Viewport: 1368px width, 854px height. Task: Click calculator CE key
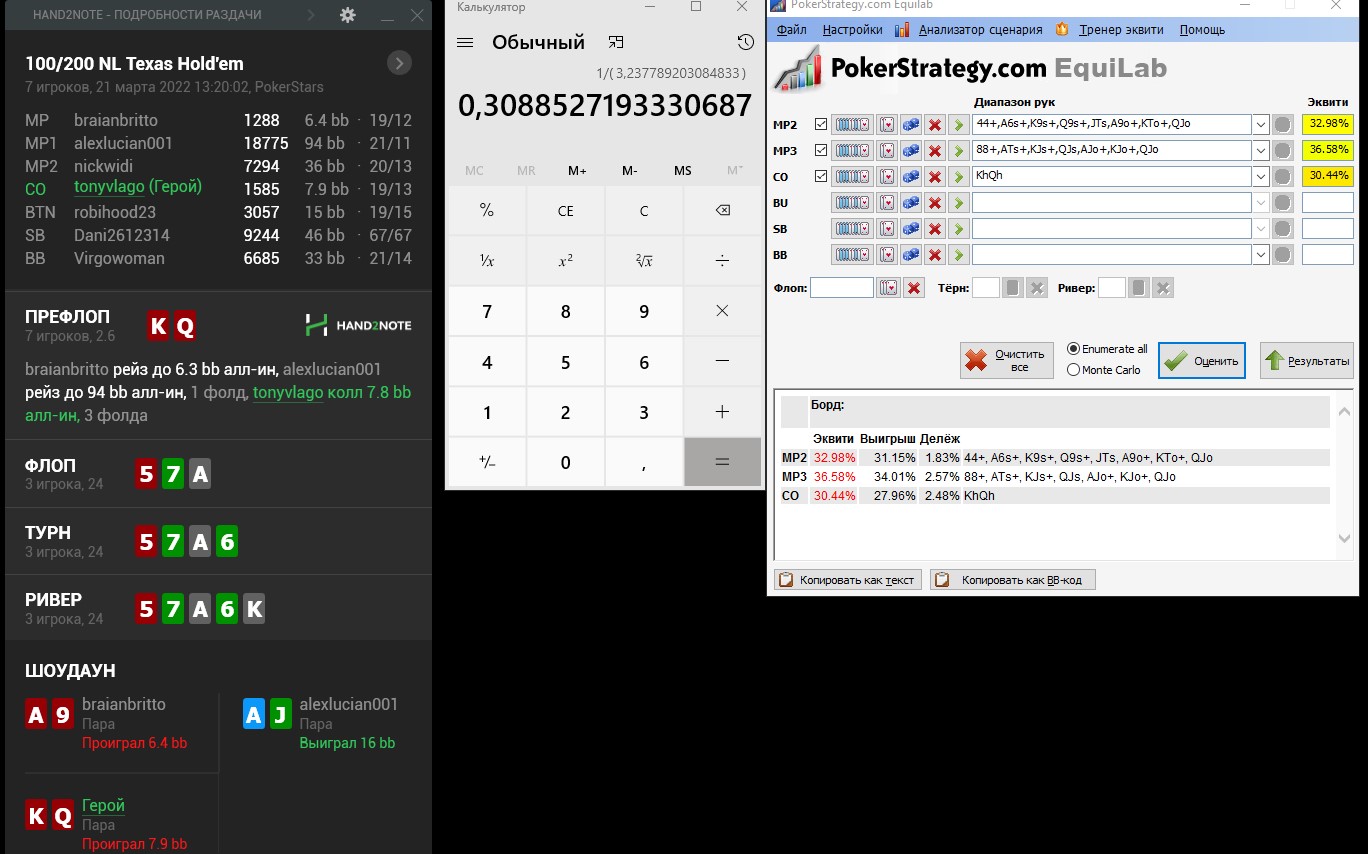pos(565,211)
